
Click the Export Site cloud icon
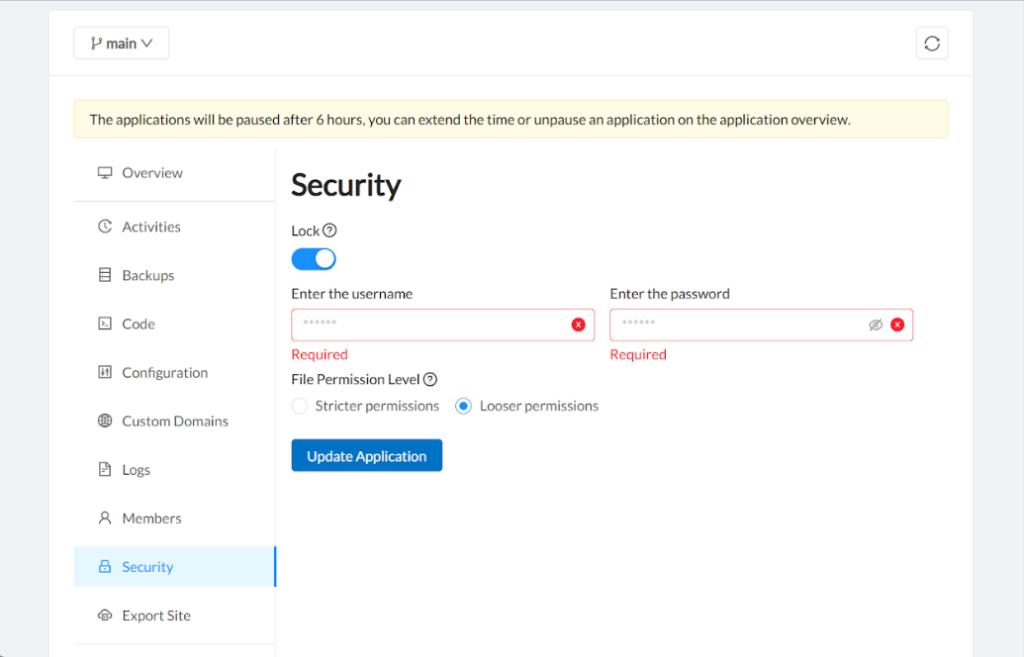[105, 615]
